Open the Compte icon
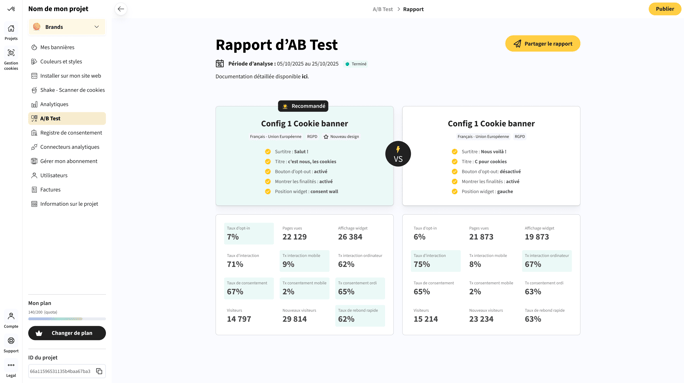The height and width of the screenshot is (383, 684). [x=11, y=320]
